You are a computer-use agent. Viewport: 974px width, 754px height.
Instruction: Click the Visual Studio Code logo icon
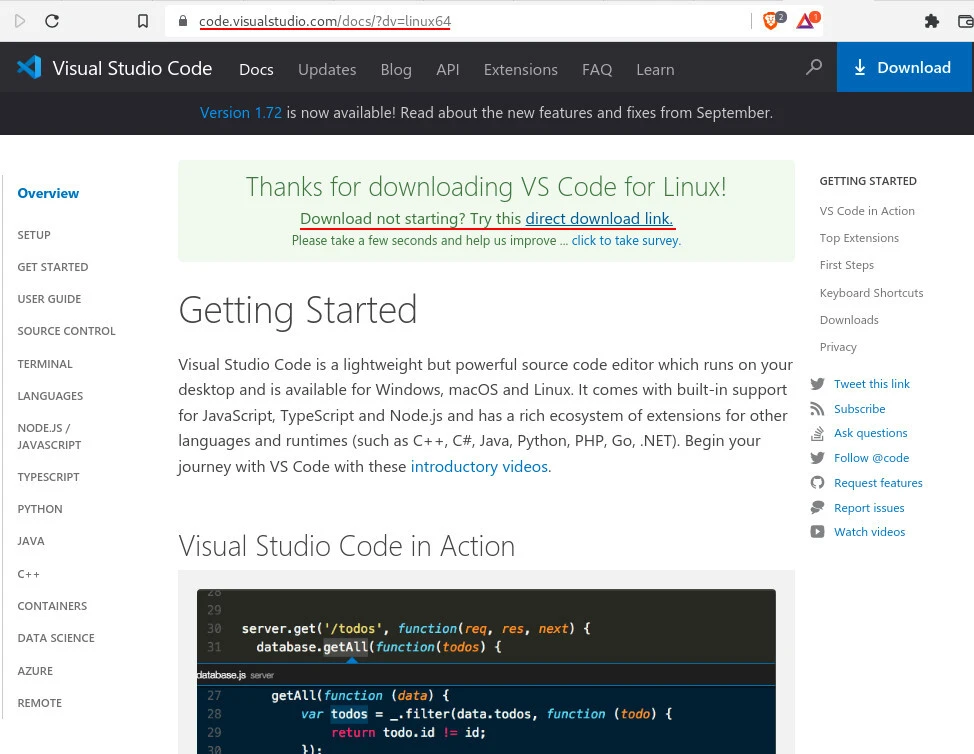[x=29, y=68]
